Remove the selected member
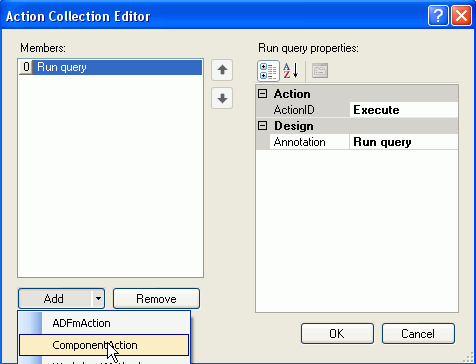Image resolution: width=476 pixels, height=364 pixels. click(x=156, y=299)
